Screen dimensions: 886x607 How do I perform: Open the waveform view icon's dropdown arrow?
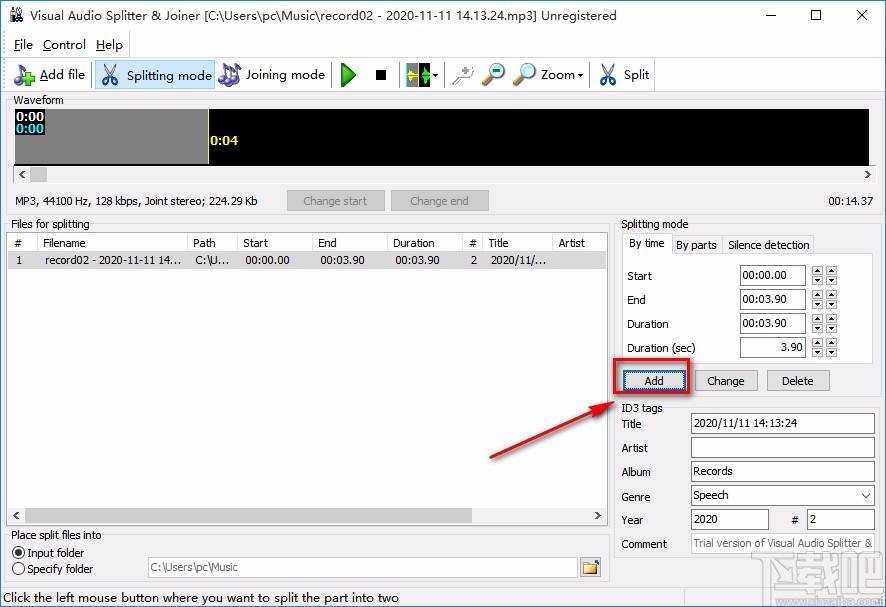(435, 75)
